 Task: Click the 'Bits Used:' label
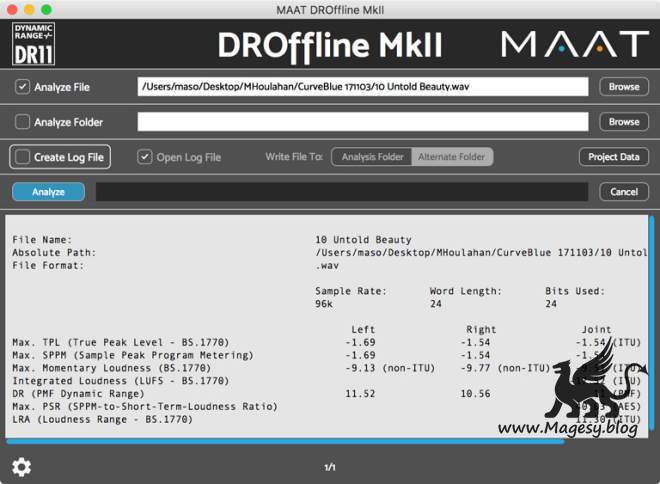pos(575,291)
